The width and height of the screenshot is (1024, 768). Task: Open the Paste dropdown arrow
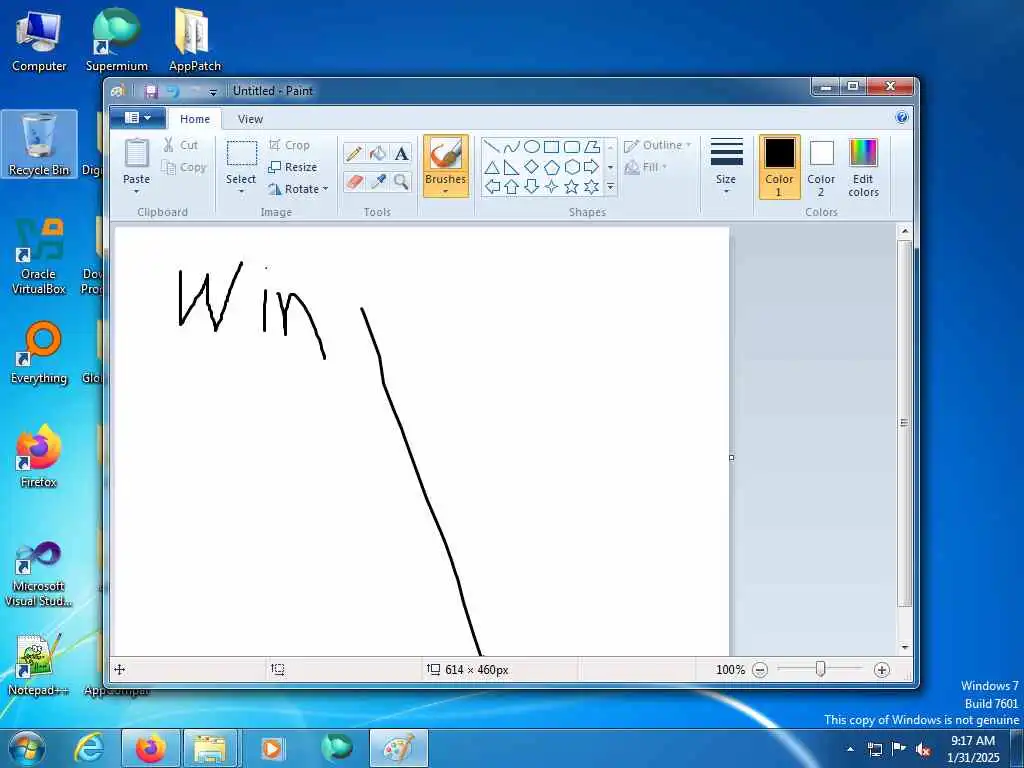136,192
